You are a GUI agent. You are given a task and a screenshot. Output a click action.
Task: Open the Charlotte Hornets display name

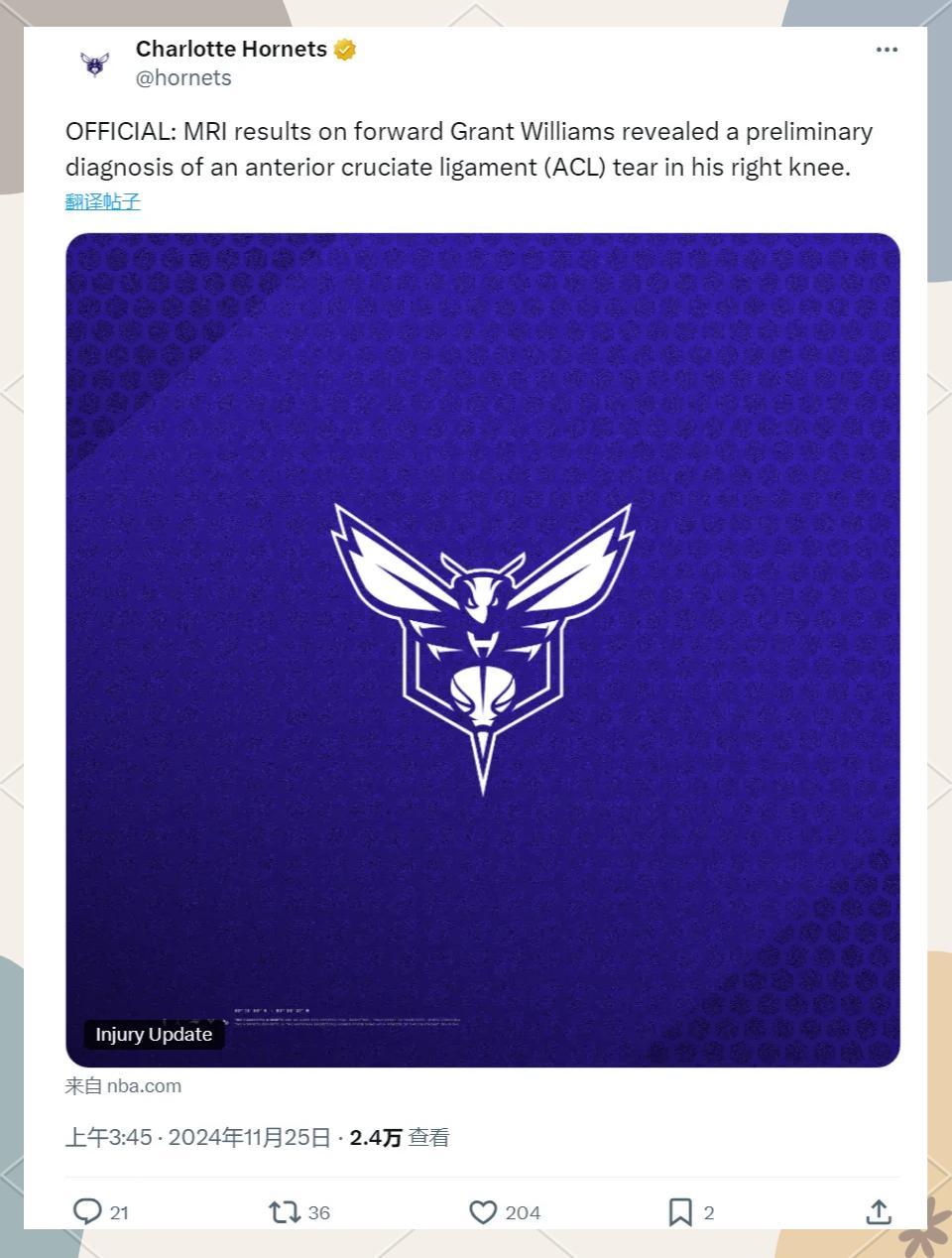pyautogui.click(x=231, y=49)
